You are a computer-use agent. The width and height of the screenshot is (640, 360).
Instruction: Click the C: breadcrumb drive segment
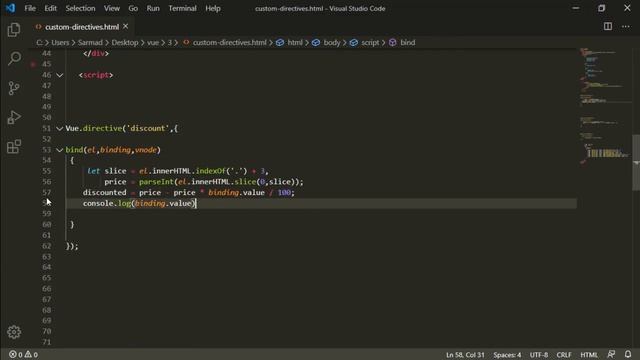click(x=39, y=42)
